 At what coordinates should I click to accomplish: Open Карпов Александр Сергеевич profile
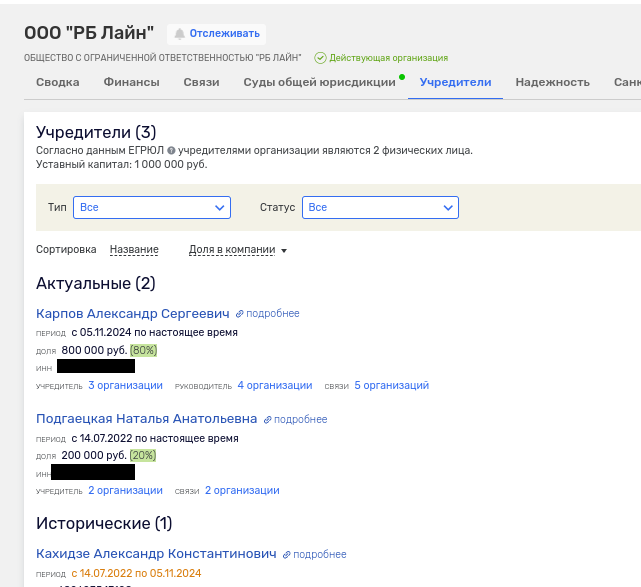[x=133, y=314]
